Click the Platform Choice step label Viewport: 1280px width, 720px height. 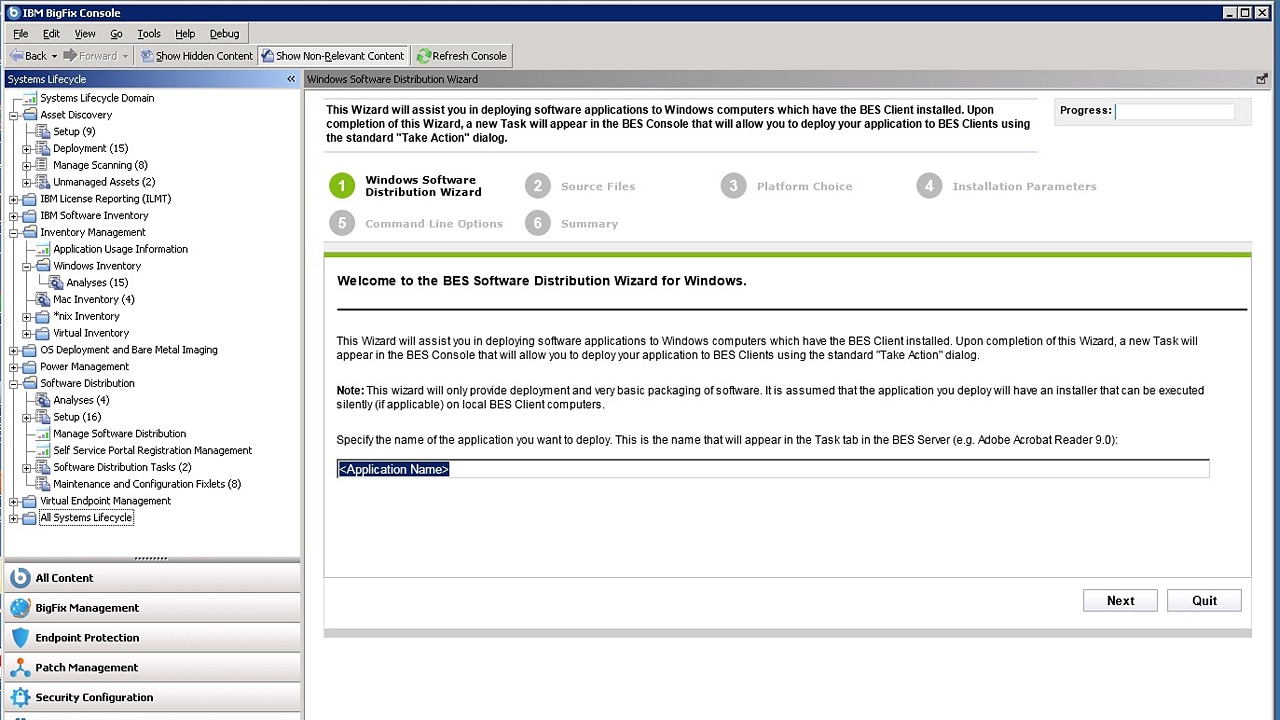pos(804,186)
